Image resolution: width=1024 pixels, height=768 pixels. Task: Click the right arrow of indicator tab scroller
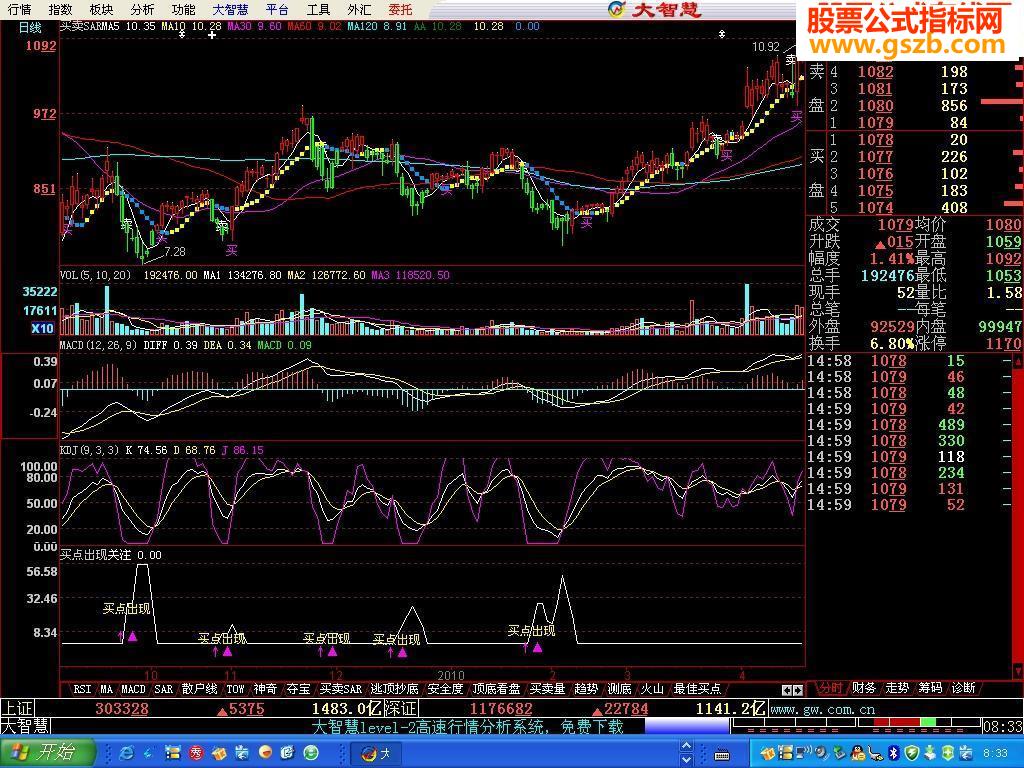(797, 690)
